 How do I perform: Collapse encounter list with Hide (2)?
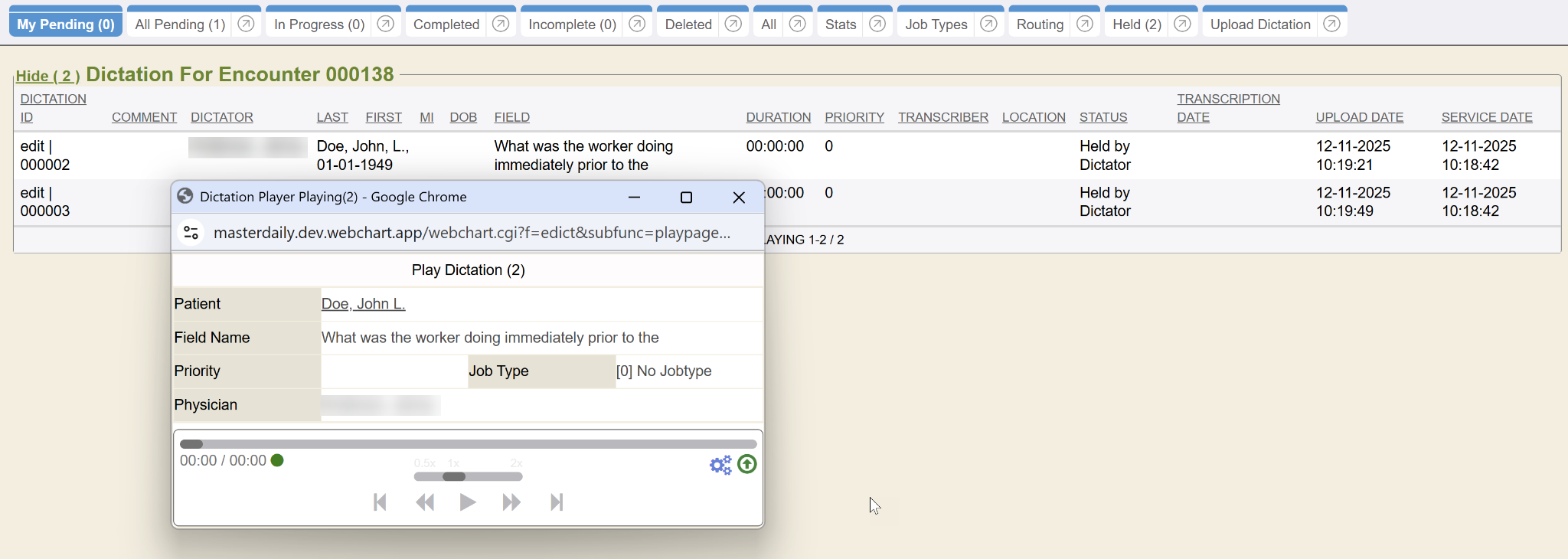(x=47, y=76)
